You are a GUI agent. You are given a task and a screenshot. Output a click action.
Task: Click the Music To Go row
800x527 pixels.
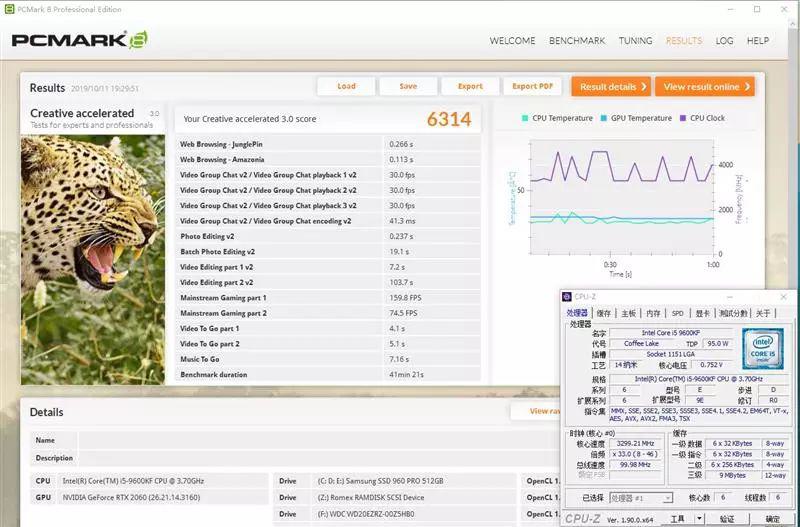[328, 359]
